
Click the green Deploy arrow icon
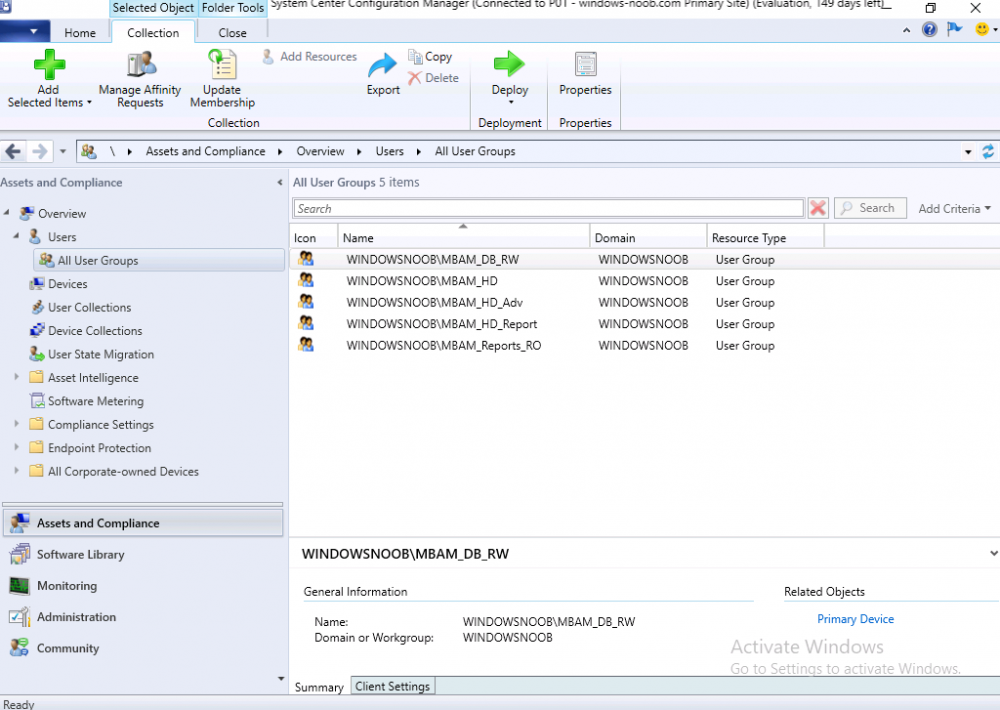509,64
